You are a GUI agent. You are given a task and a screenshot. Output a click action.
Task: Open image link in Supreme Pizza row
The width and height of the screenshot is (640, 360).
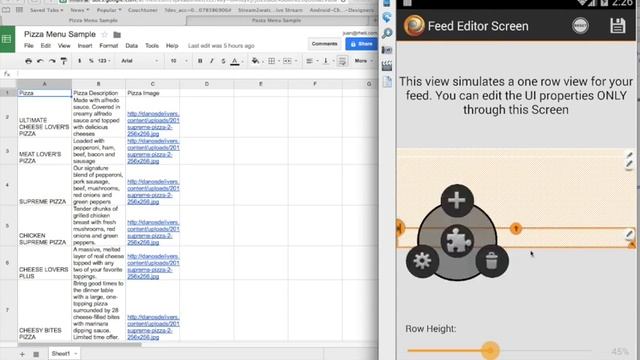pos(153,191)
